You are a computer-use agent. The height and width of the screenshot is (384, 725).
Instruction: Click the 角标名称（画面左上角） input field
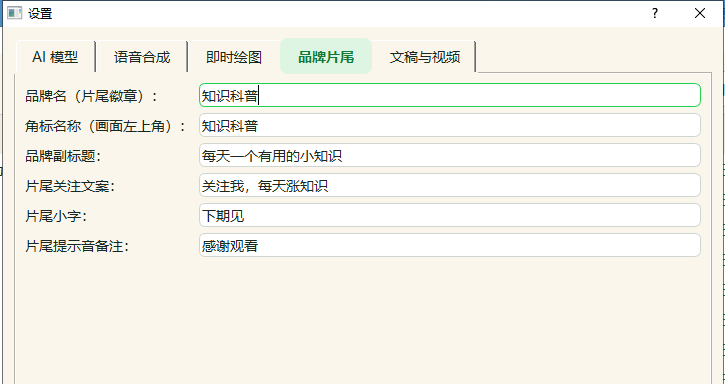click(450, 125)
